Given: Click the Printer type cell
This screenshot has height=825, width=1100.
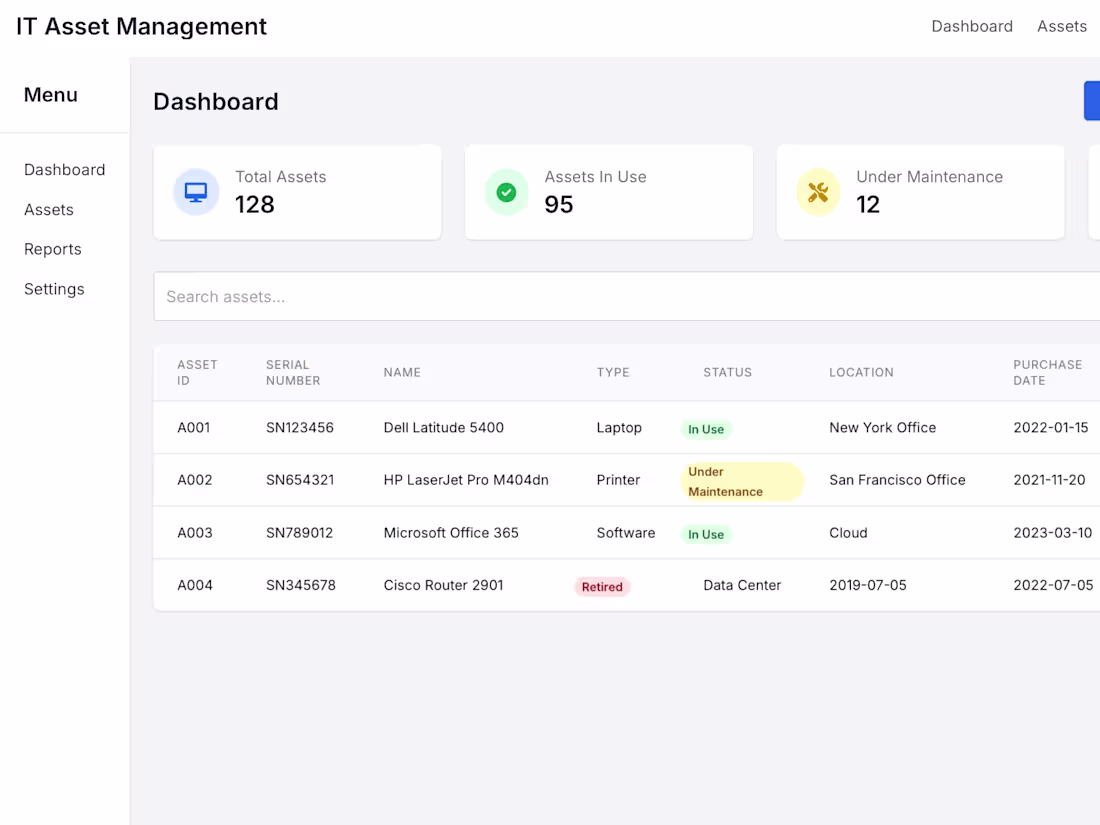Looking at the screenshot, I should click(618, 481).
